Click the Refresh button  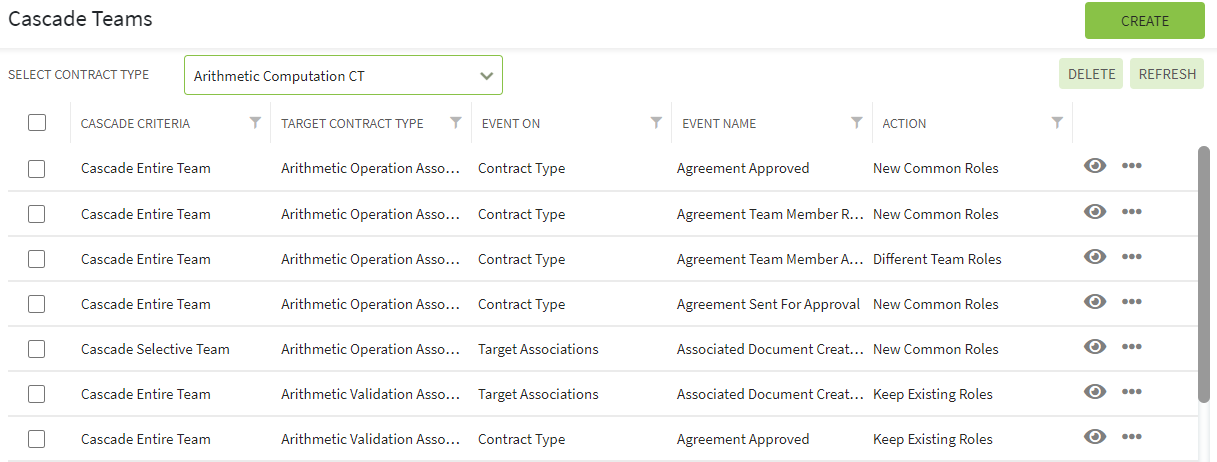click(x=1167, y=74)
